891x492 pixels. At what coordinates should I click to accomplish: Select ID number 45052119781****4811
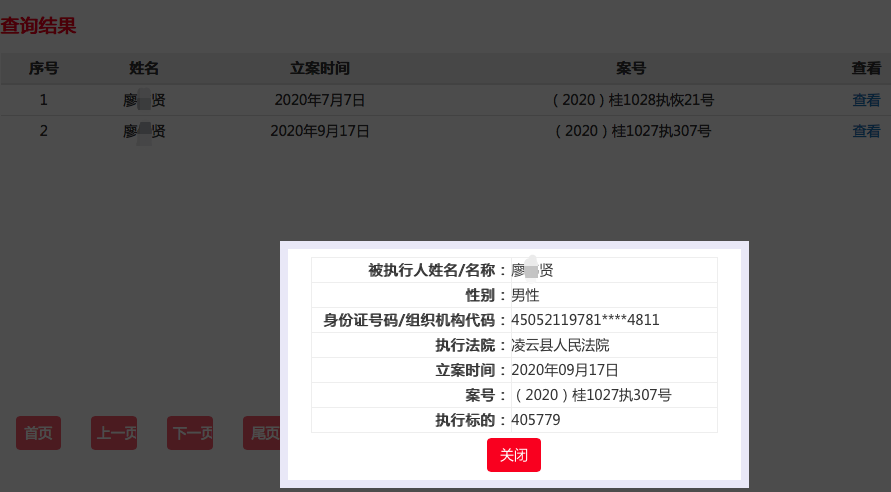(585, 320)
